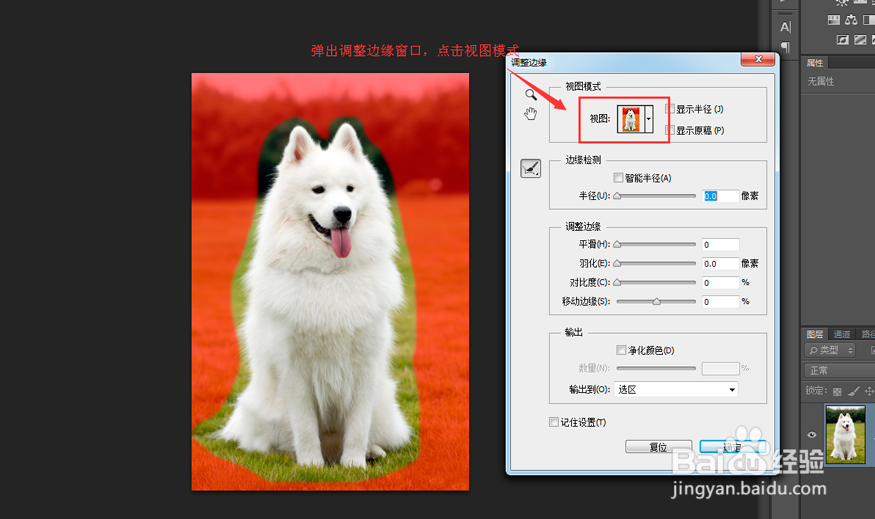This screenshot has width=875, height=519.
Task: Enable the 显示原稿 (P) checkbox
Action: [671, 130]
